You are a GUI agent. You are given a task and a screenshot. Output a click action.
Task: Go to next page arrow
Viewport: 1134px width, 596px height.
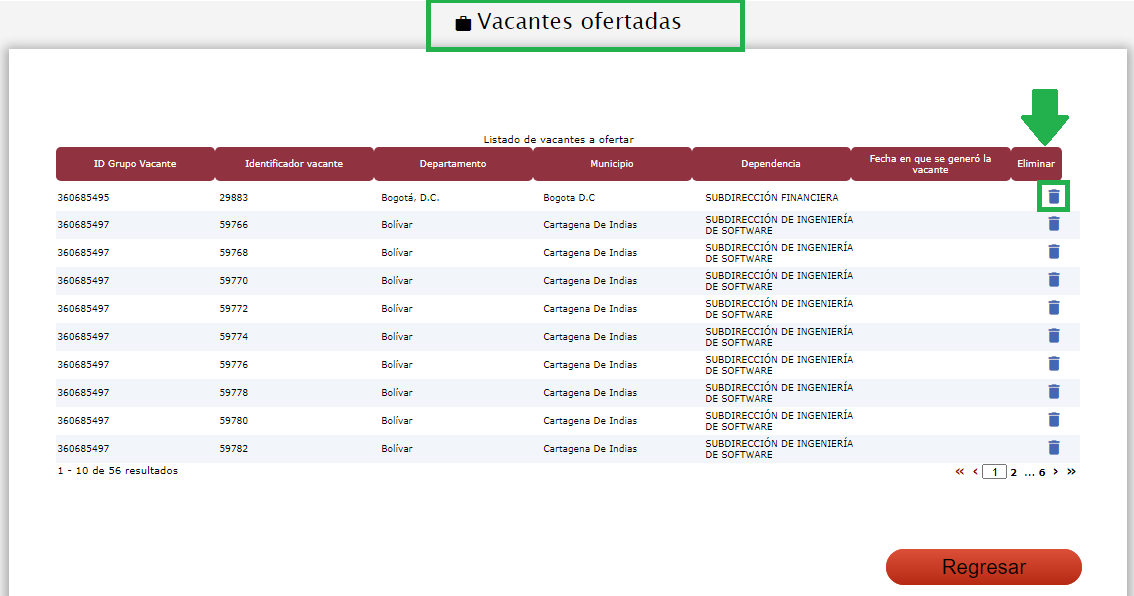[1056, 472]
